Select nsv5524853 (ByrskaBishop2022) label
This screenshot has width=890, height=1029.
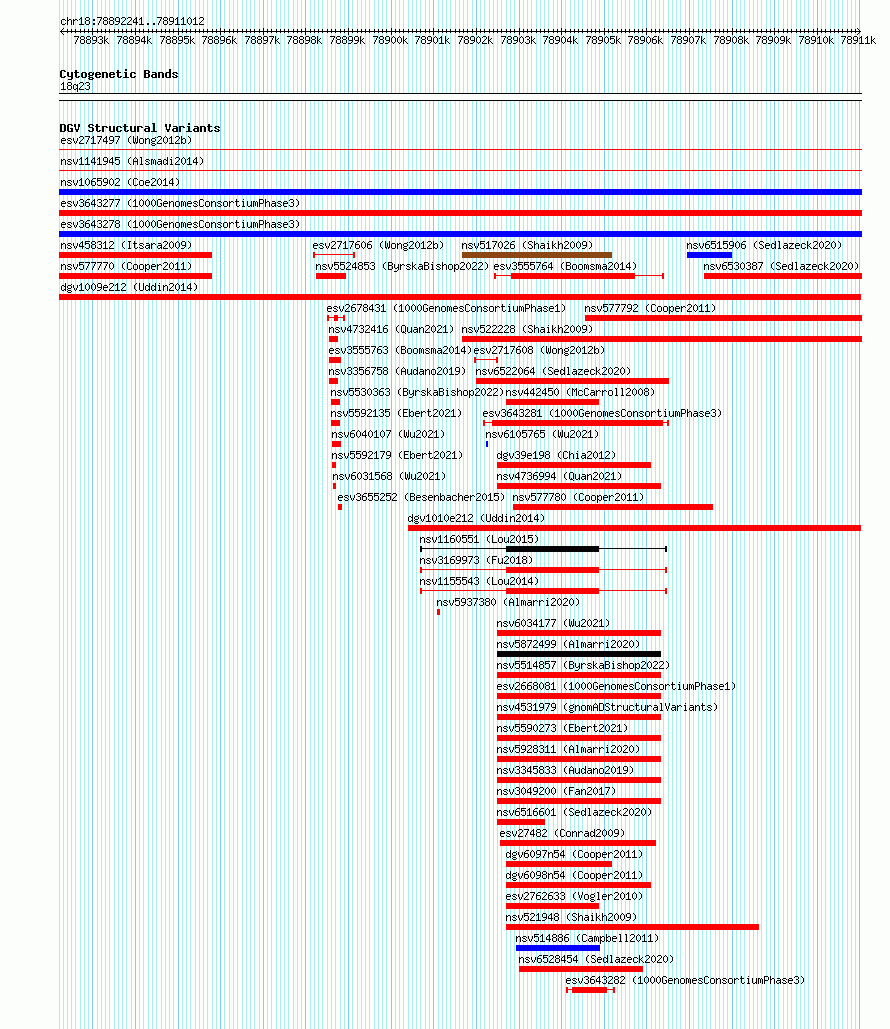[x=402, y=266]
